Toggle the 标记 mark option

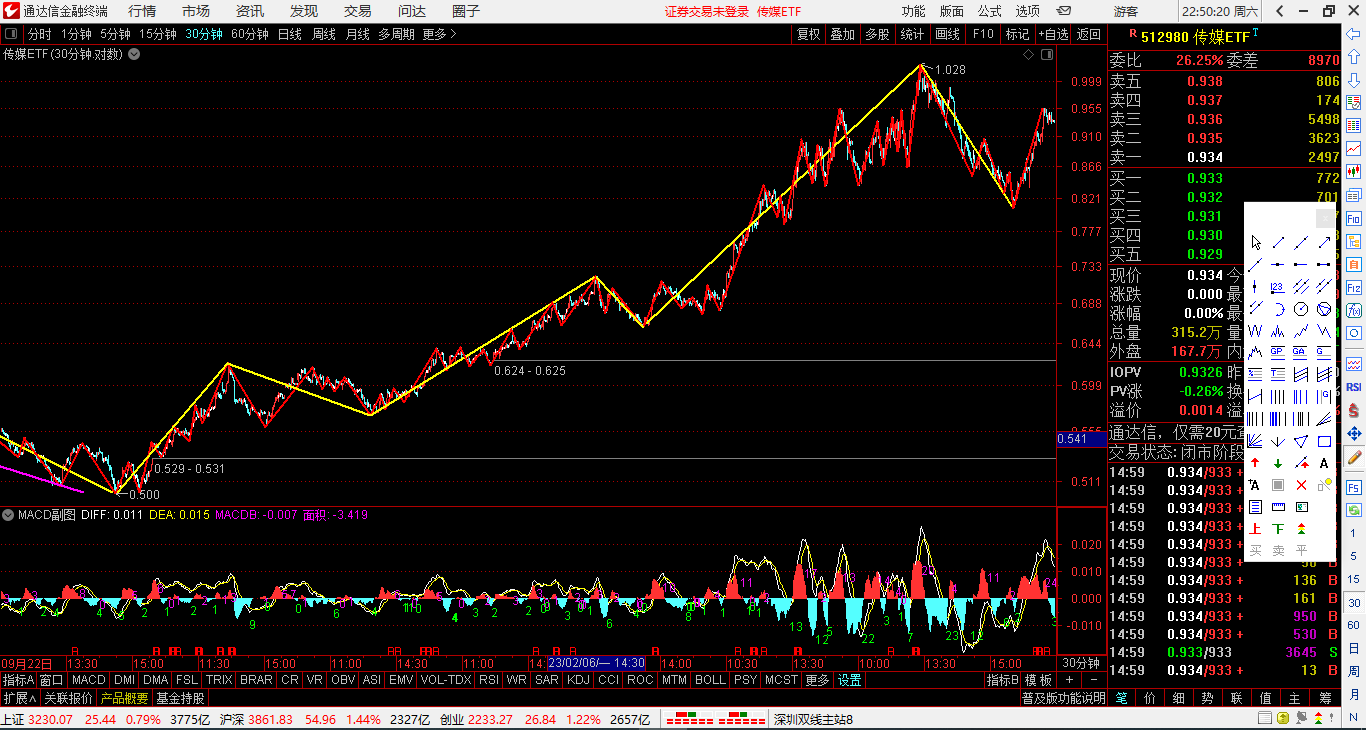tap(1017, 34)
